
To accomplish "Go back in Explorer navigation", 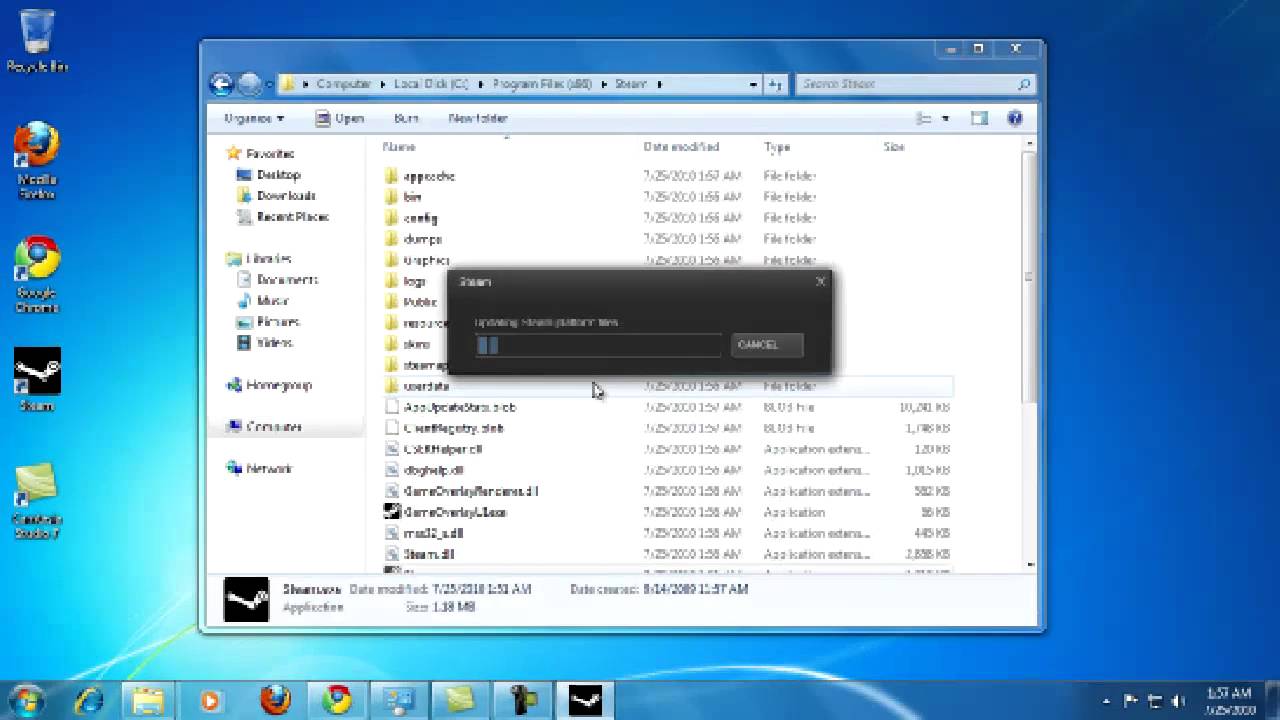I will click(222, 84).
